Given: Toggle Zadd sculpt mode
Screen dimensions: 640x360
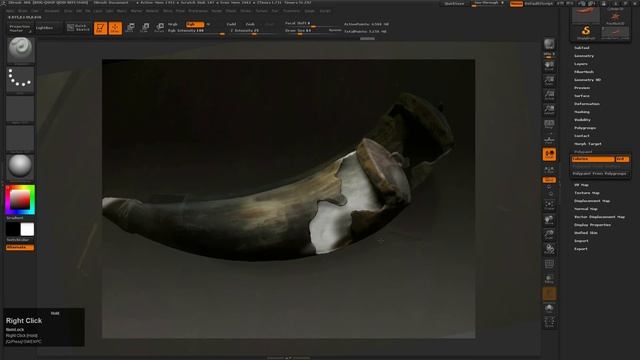Looking at the screenshot, I should 231,24.
